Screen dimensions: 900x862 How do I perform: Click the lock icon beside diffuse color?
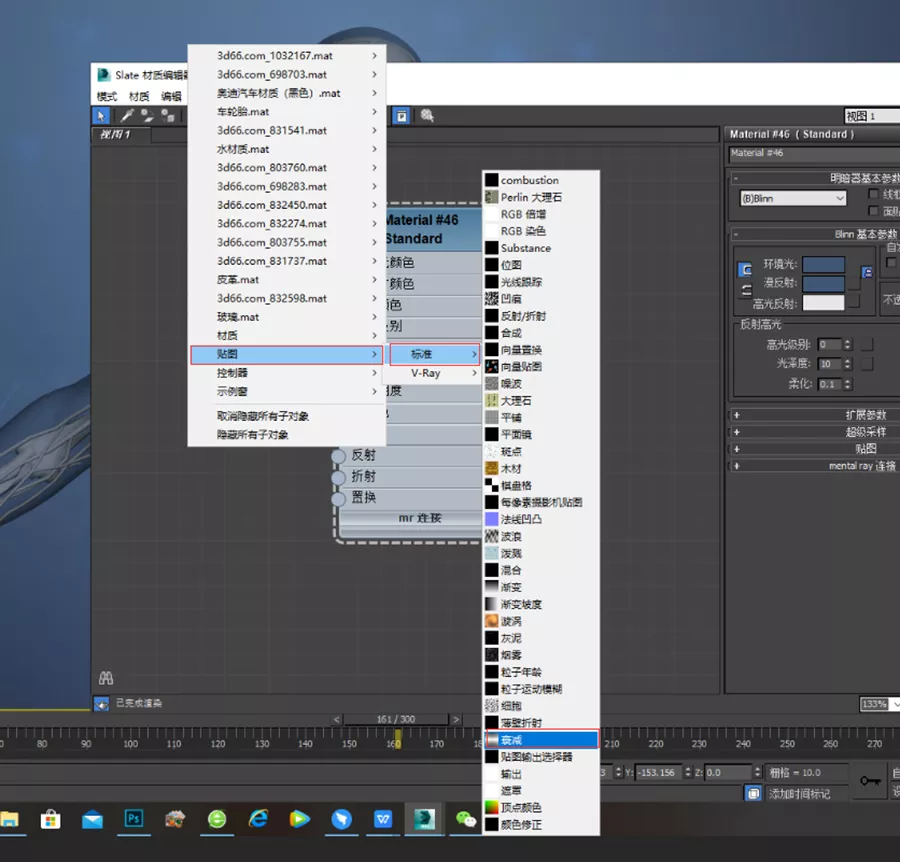(867, 272)
